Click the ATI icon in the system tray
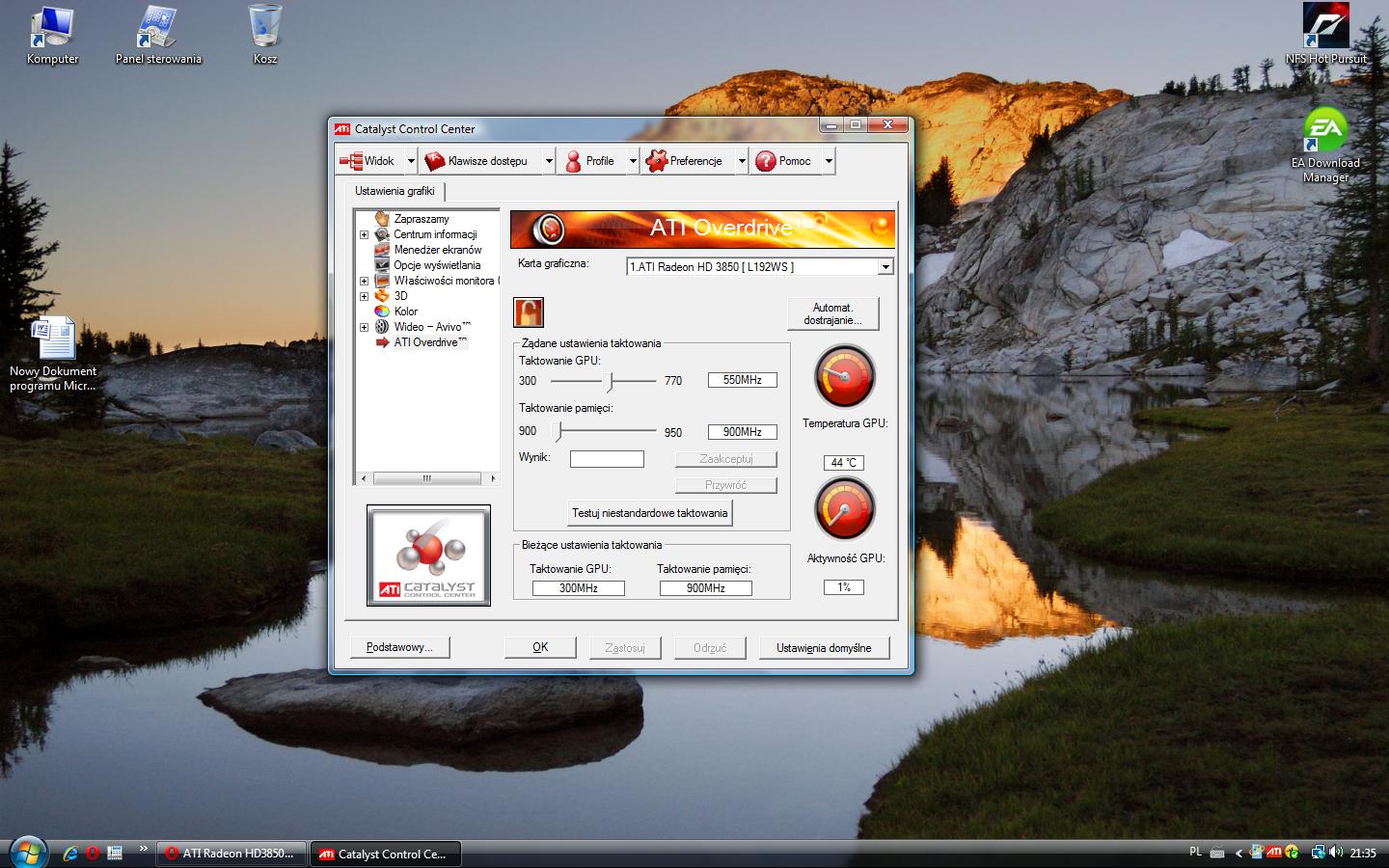The width and height of the screenshot is (1389, 868). coord(1274,852)
